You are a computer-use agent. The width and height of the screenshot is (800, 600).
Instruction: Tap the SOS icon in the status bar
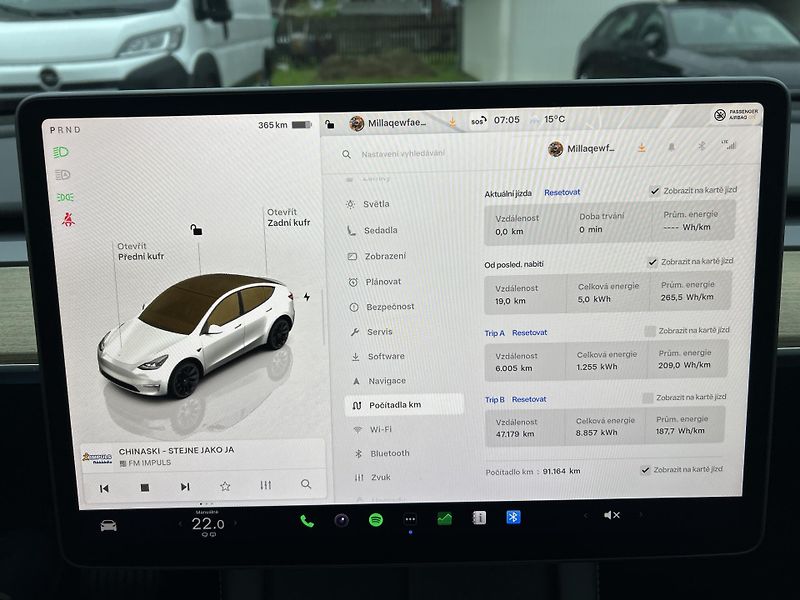(478, 121)
